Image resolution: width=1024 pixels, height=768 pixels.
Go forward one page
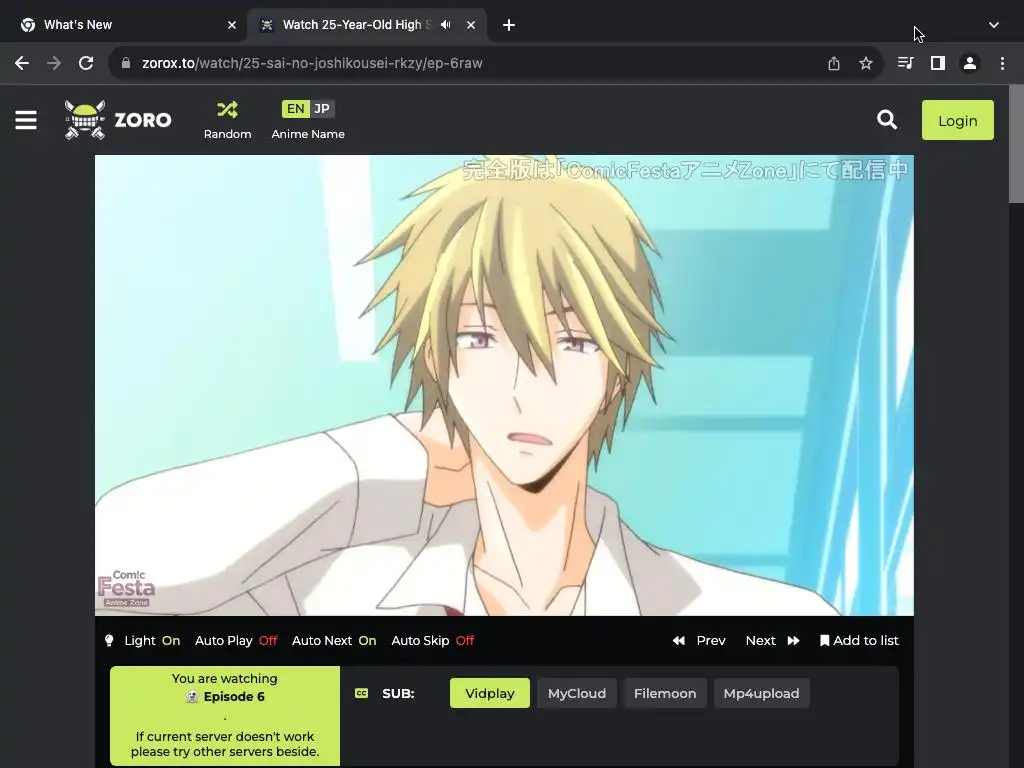(54, 63)
